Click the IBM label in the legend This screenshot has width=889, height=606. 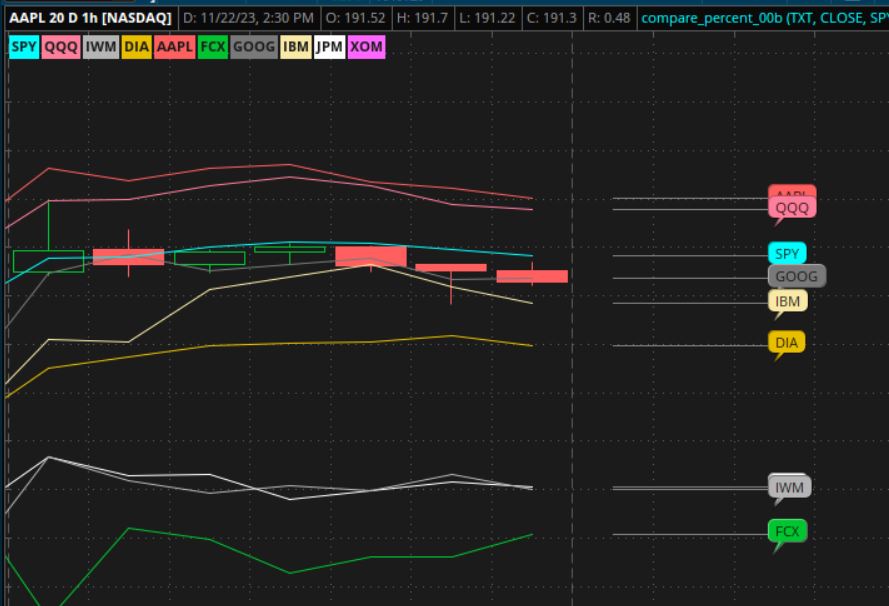tap(296, 46)
